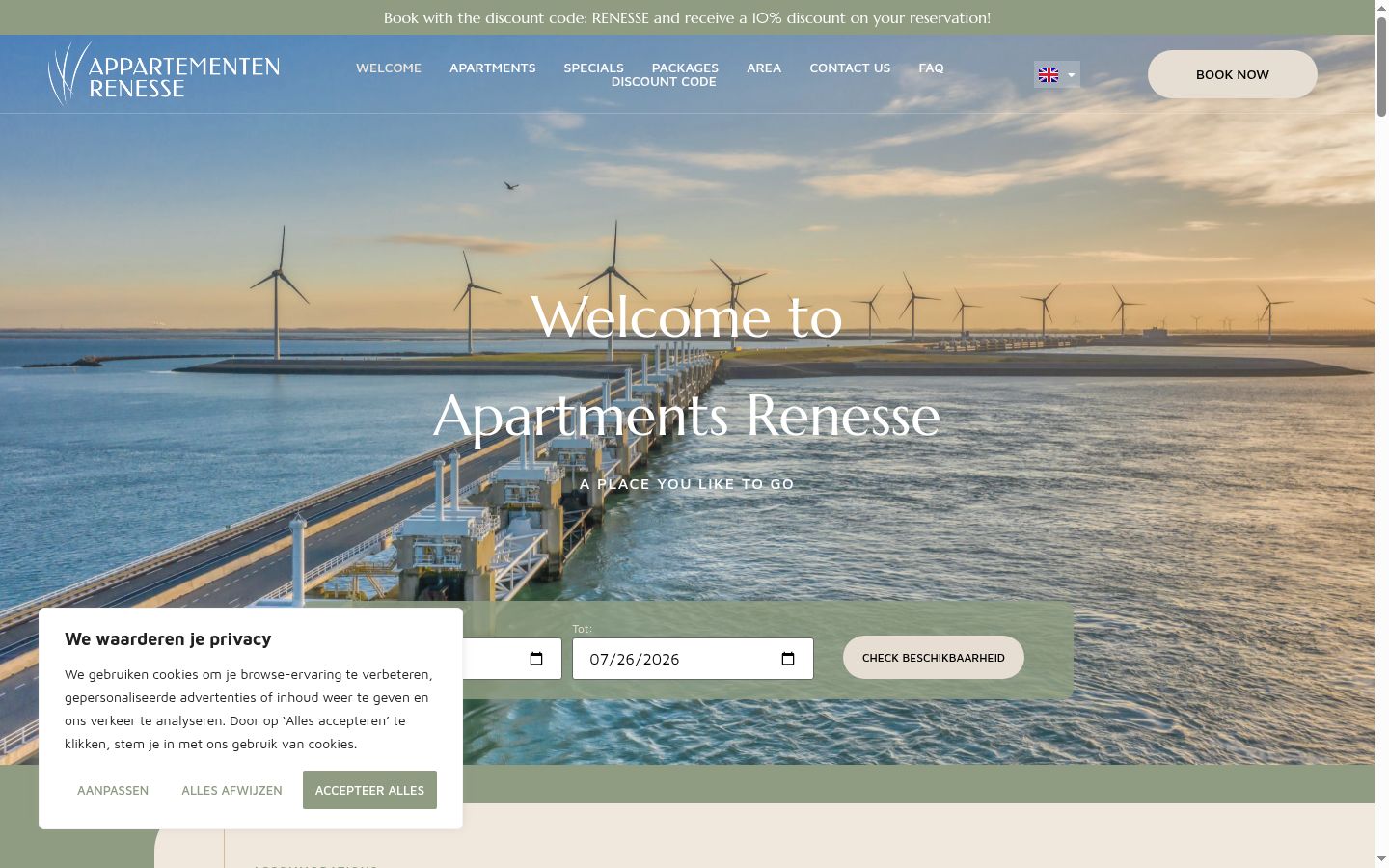Click the Appartementen Renesse logo
The width and height of the screenshot is (1389, 868).
(164, 74)
